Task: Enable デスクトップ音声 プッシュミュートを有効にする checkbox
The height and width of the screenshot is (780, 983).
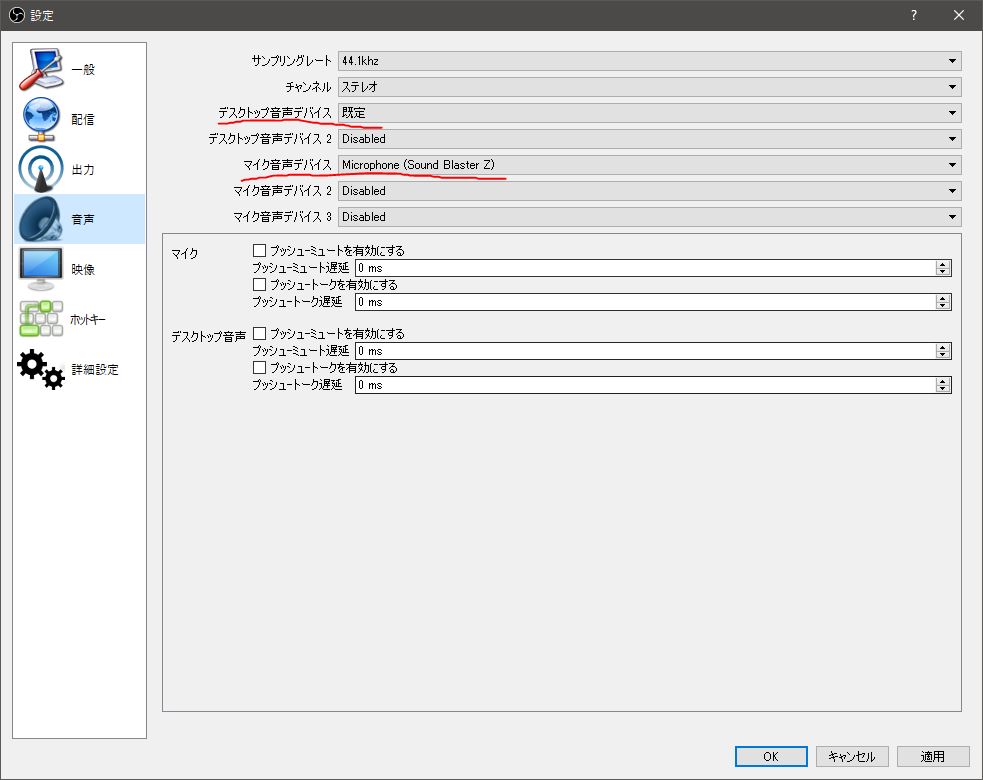Action: coord(259,334)
